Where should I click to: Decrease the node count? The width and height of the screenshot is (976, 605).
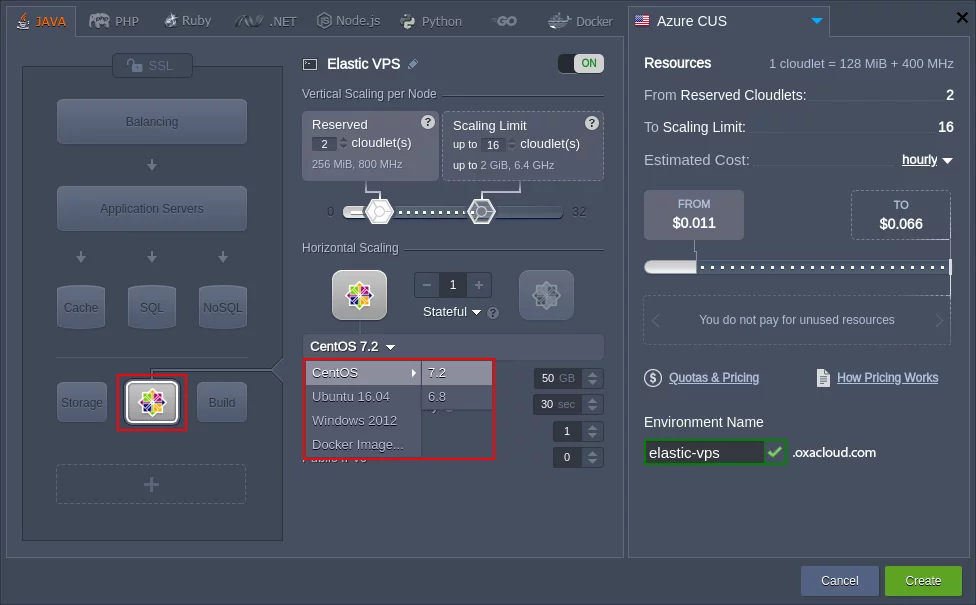[427, 285]
